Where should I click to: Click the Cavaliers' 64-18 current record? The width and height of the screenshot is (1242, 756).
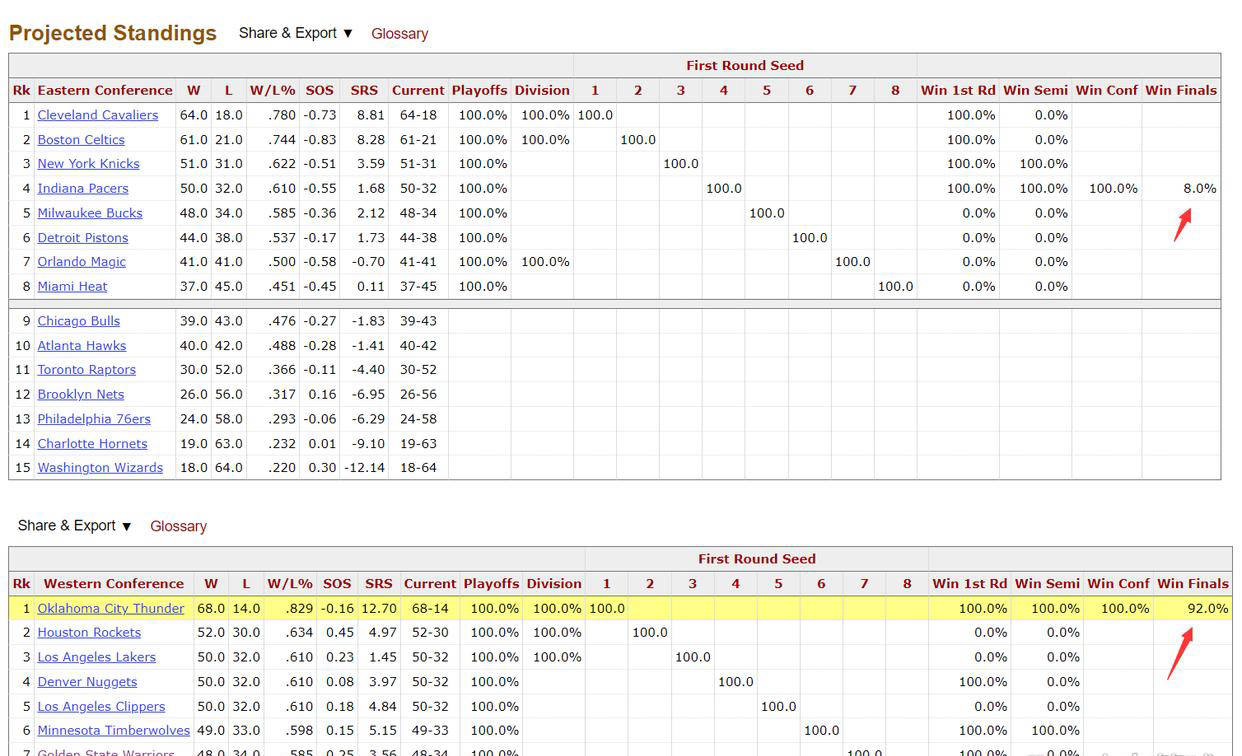418,115
